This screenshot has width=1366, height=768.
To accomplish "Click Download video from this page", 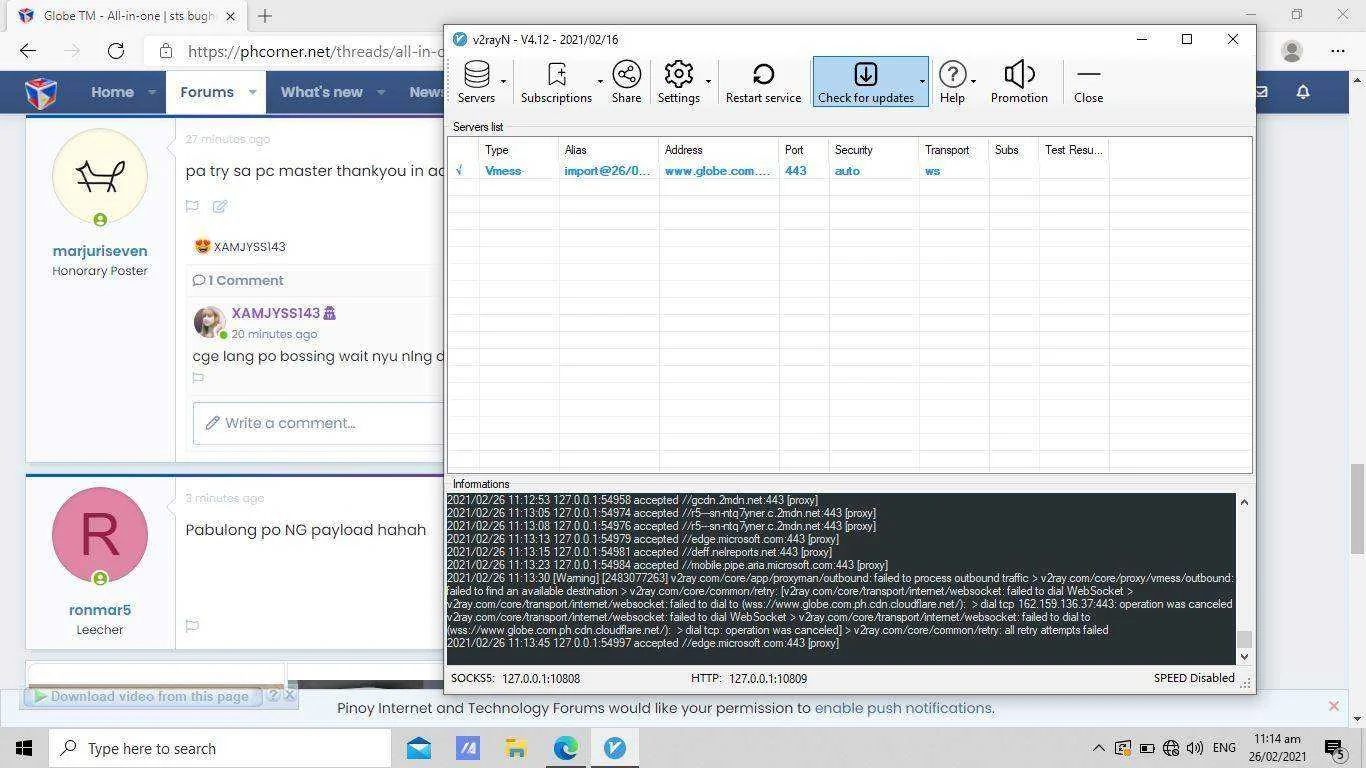I will [141, 696].
